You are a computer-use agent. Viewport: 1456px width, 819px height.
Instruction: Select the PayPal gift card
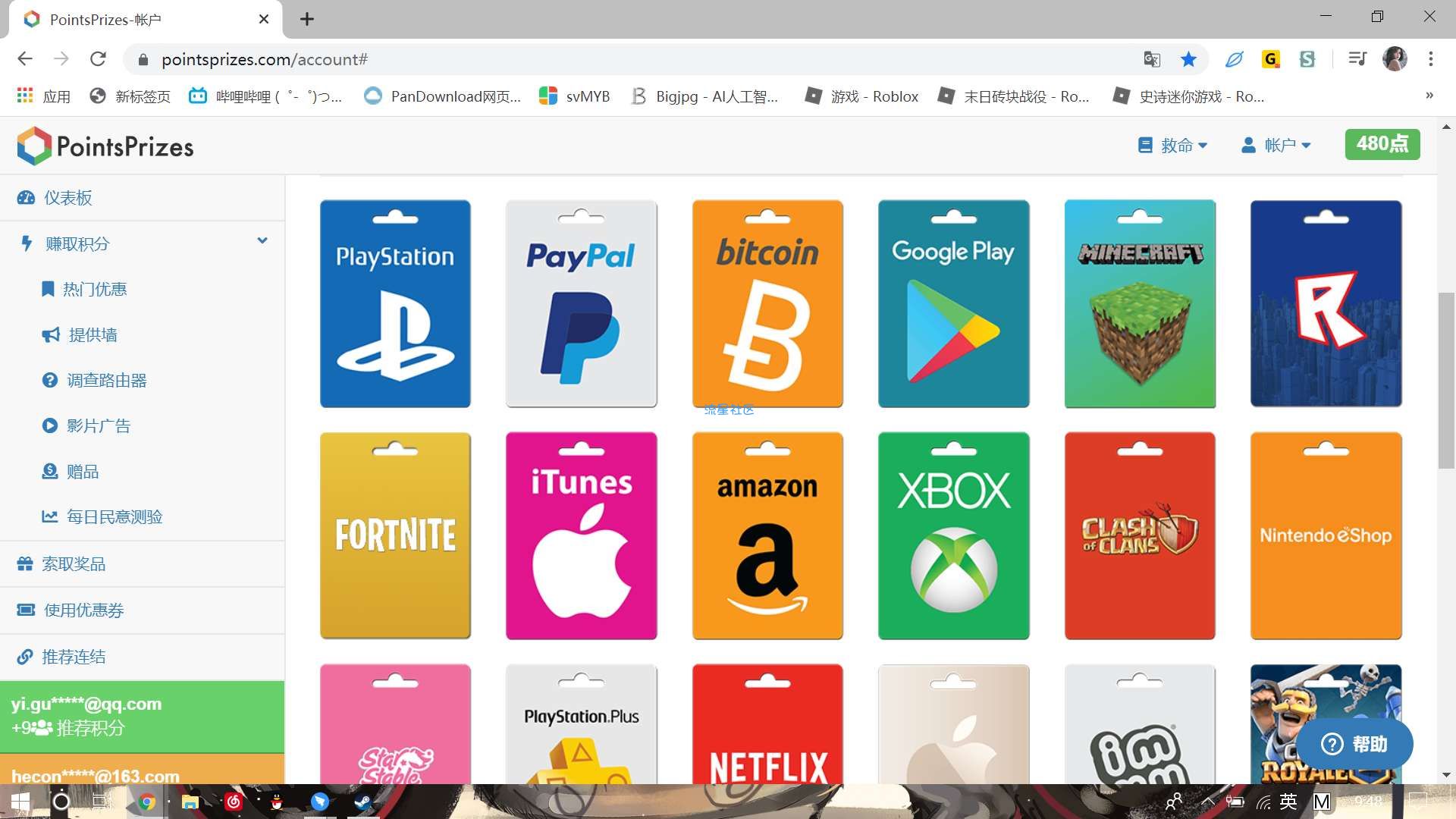point(582,303)
